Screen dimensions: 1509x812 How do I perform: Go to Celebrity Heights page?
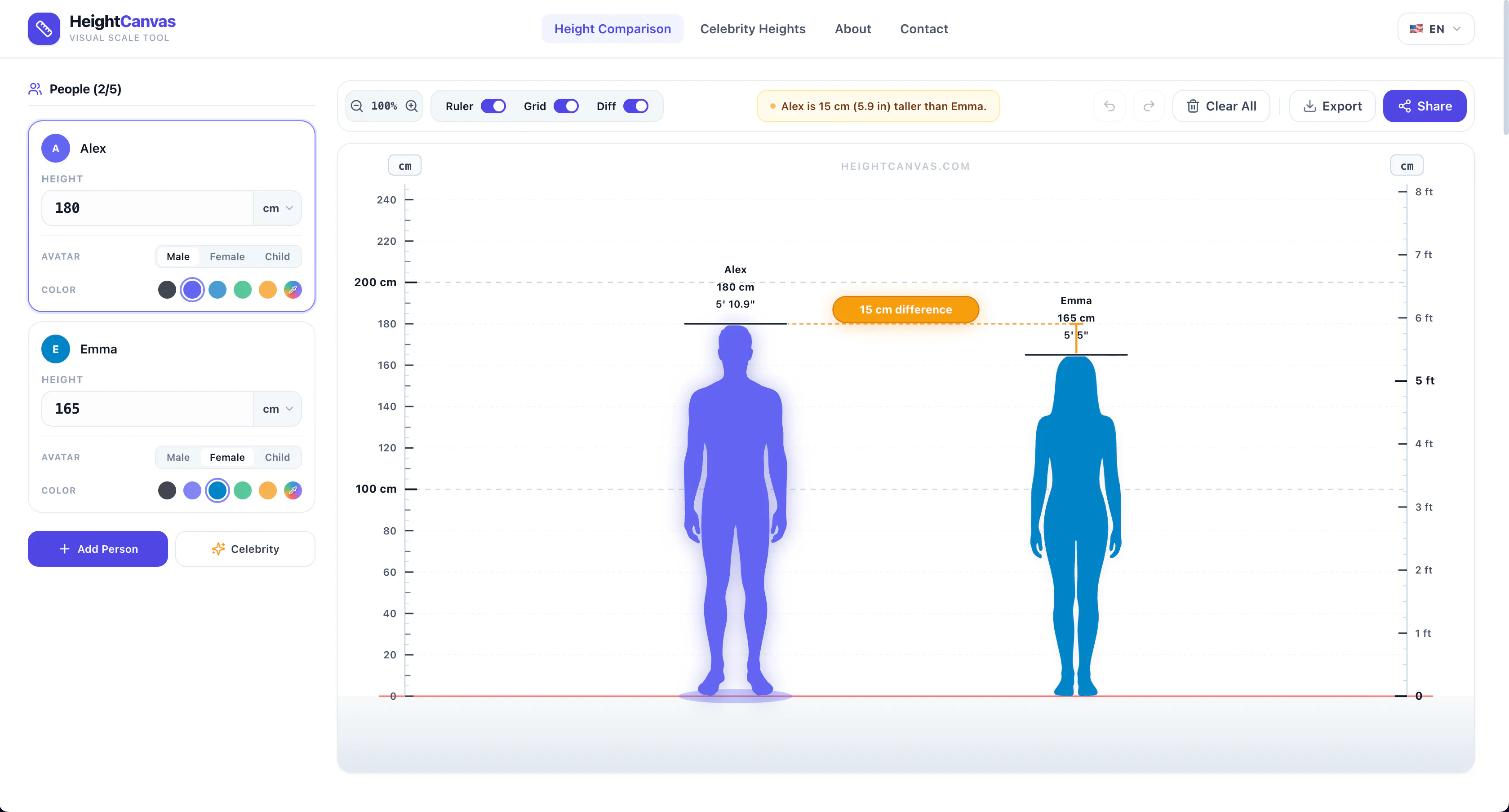point(753,29)
